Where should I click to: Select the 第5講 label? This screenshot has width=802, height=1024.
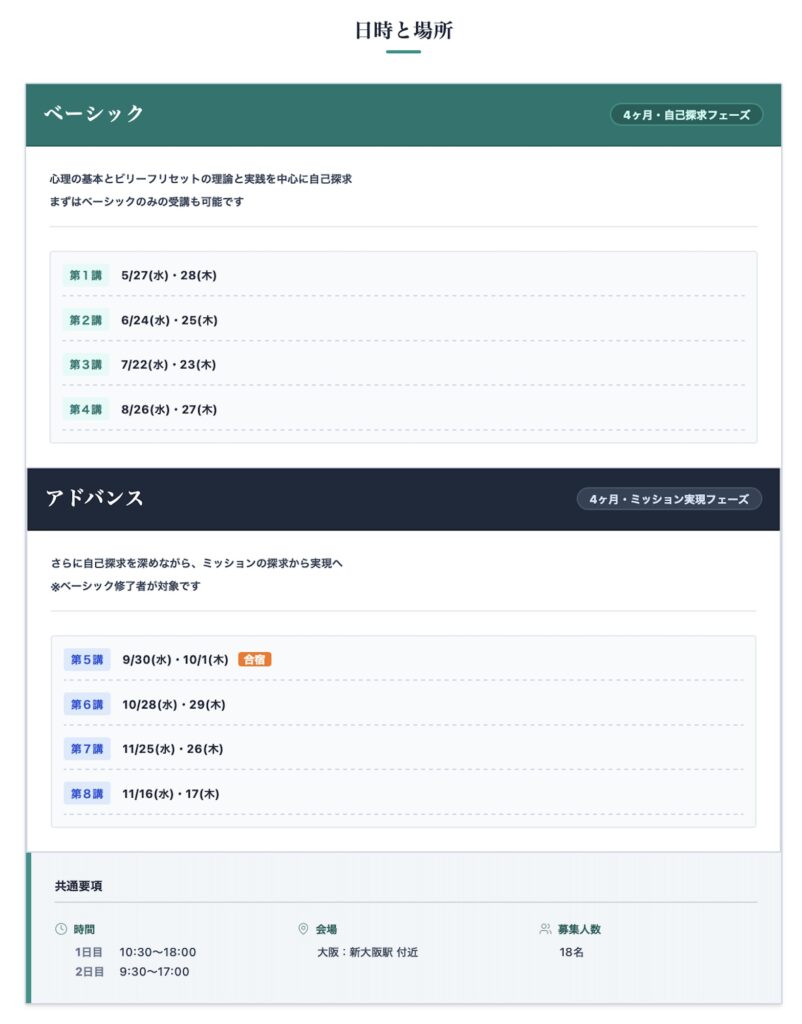tap(87, 660)
